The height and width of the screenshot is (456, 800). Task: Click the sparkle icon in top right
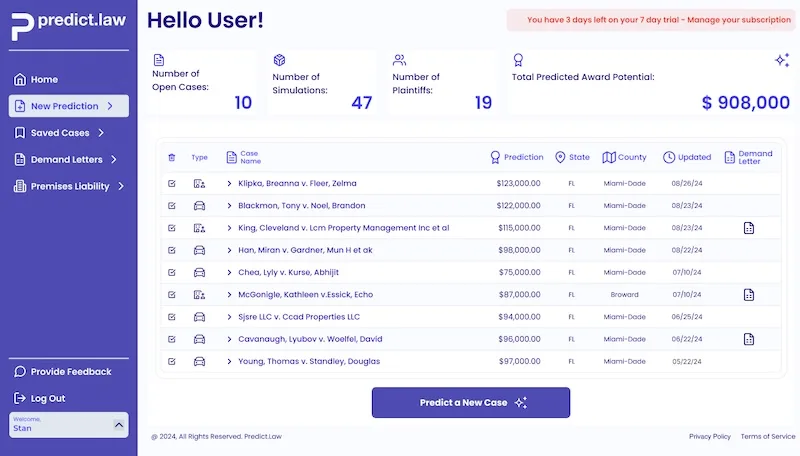782,60
